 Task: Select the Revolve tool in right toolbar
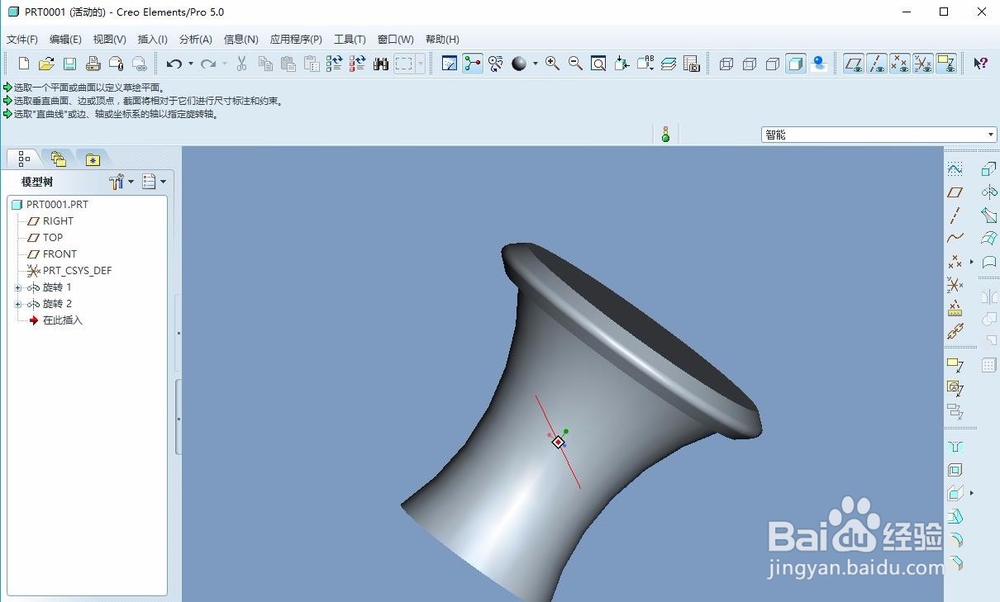989,192
